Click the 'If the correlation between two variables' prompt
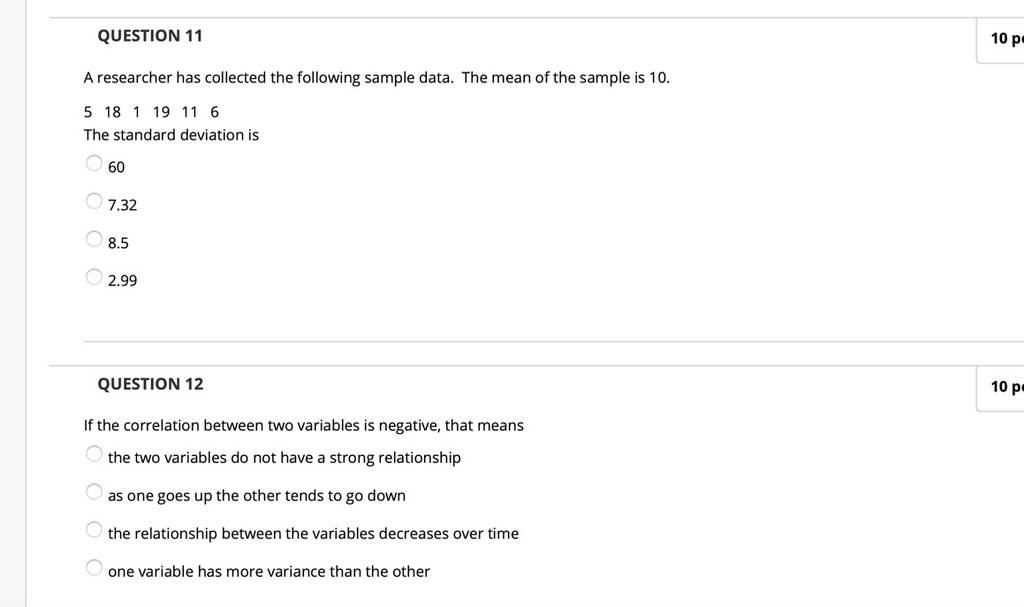The width and height of the screenshot is (1024, 607). click(304, 425)
